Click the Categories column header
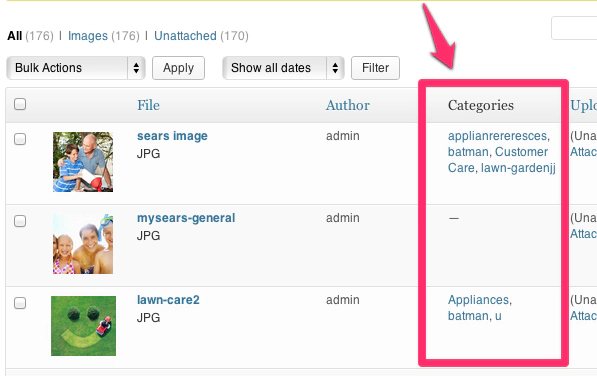This screenshot has width=597, height=376. click(480, 105)
